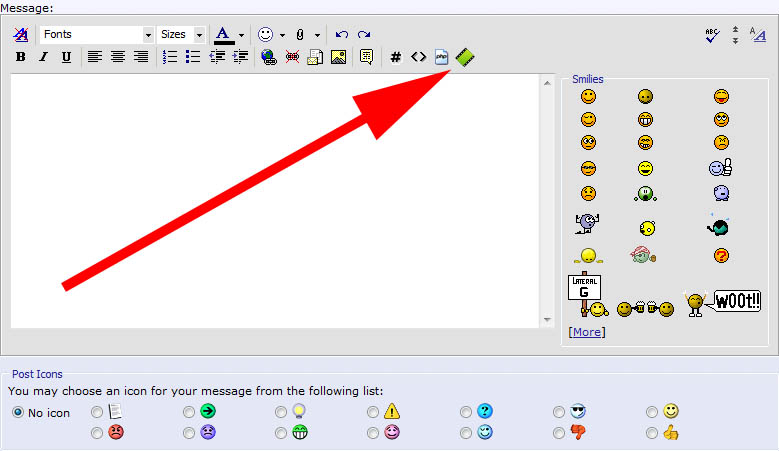The height and width of the screenshot is (451, 779).
Task: Toggle bold formatting
Action: (20, 57)
